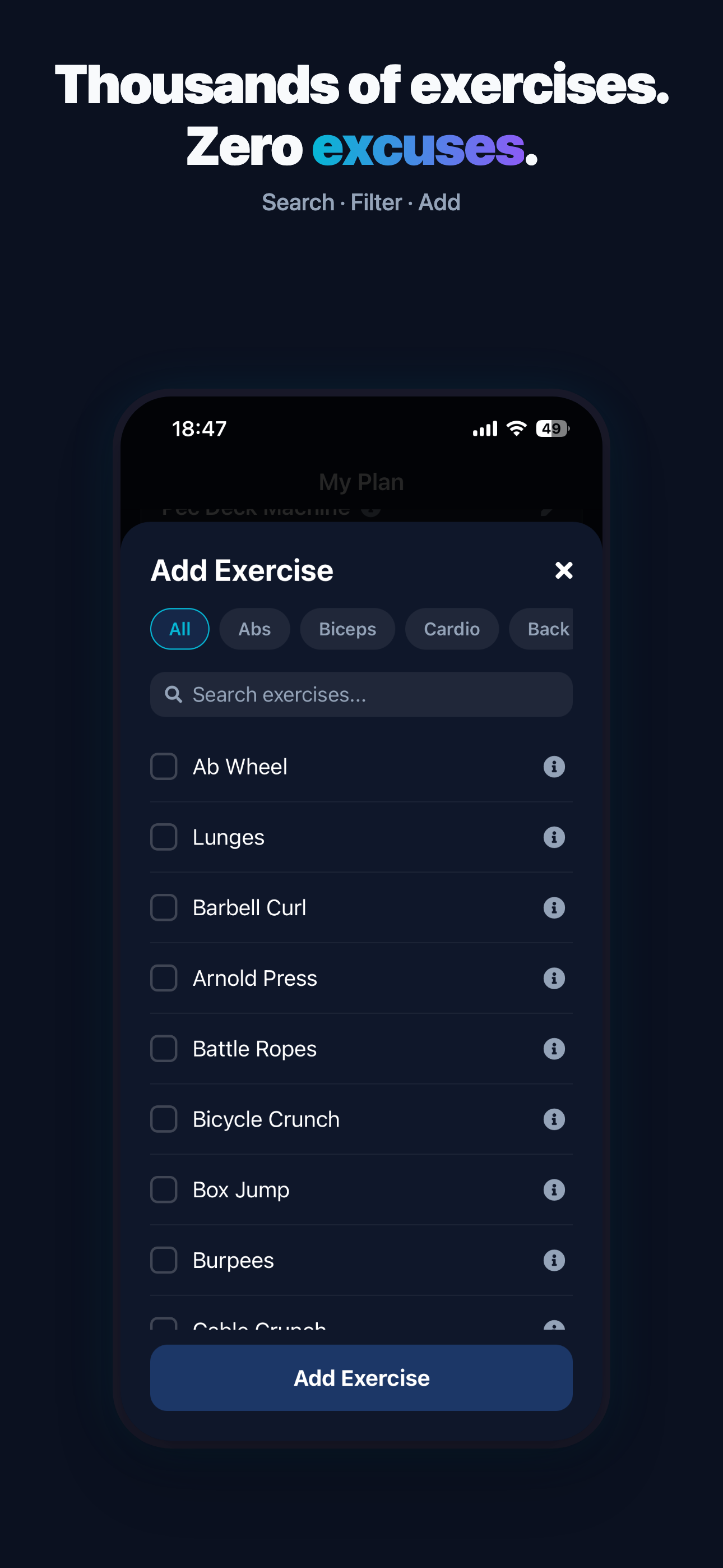Switch to the Abs filter
This screenshot has width=723, height=1568.
pyautogui.click(x=254, y=629)
